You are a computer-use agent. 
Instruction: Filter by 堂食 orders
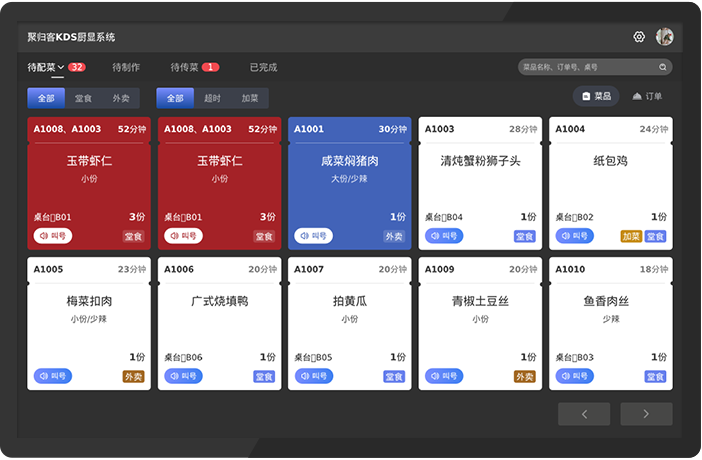pos(83,98)
